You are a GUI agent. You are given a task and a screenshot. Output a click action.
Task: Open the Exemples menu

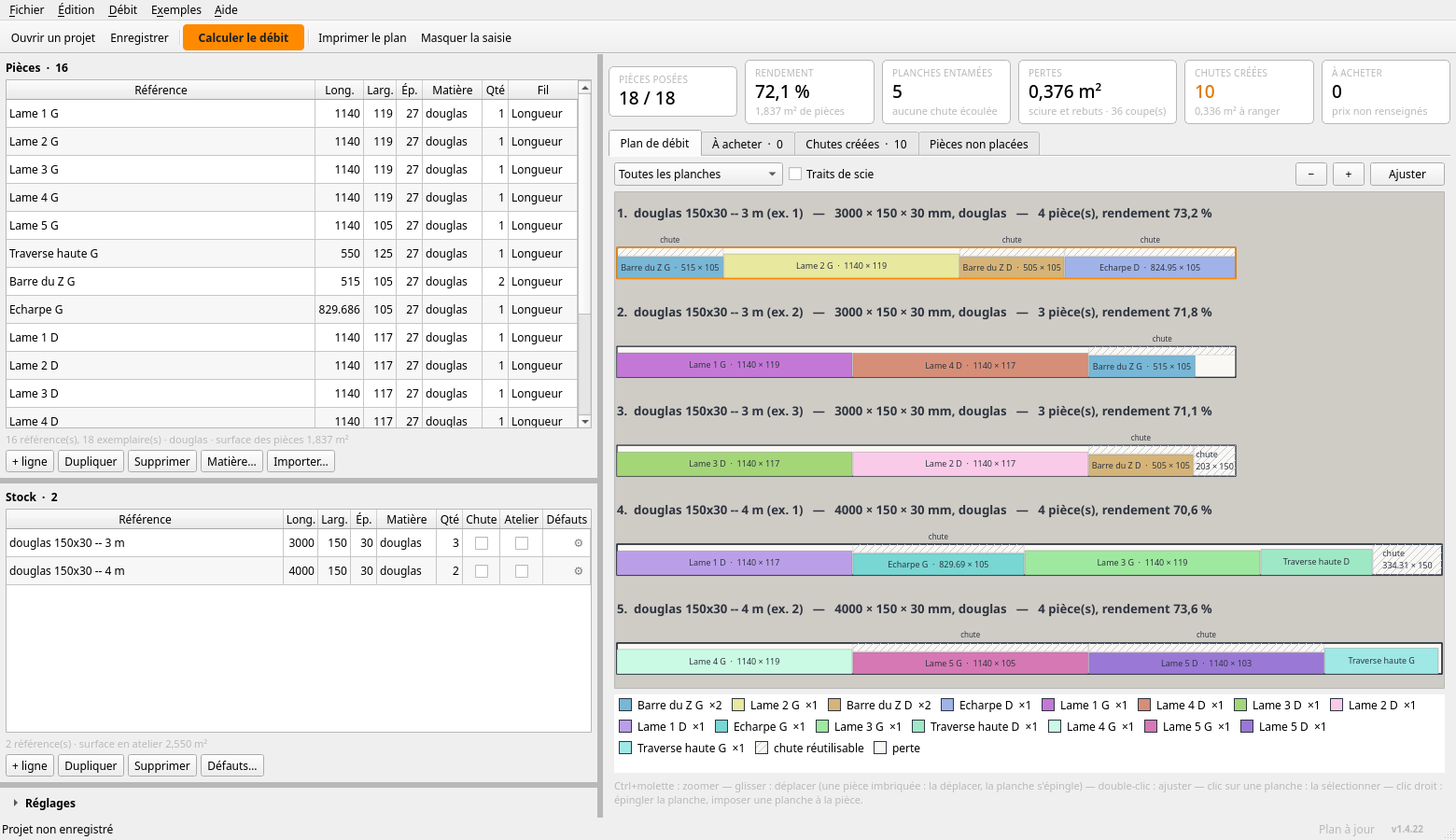click(175, 10)
